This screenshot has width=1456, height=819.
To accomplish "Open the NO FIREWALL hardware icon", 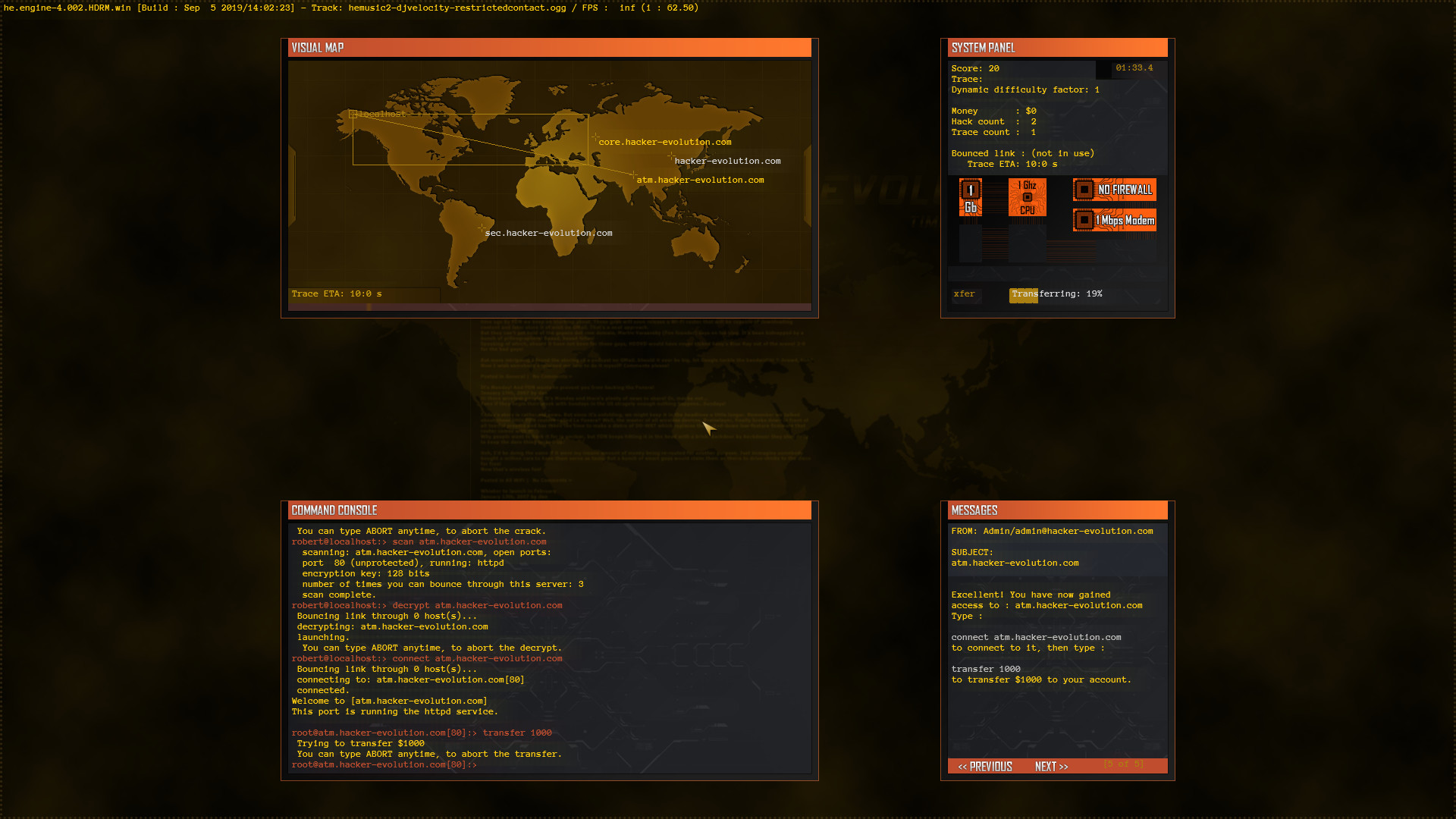I will tap(1114, 190).
